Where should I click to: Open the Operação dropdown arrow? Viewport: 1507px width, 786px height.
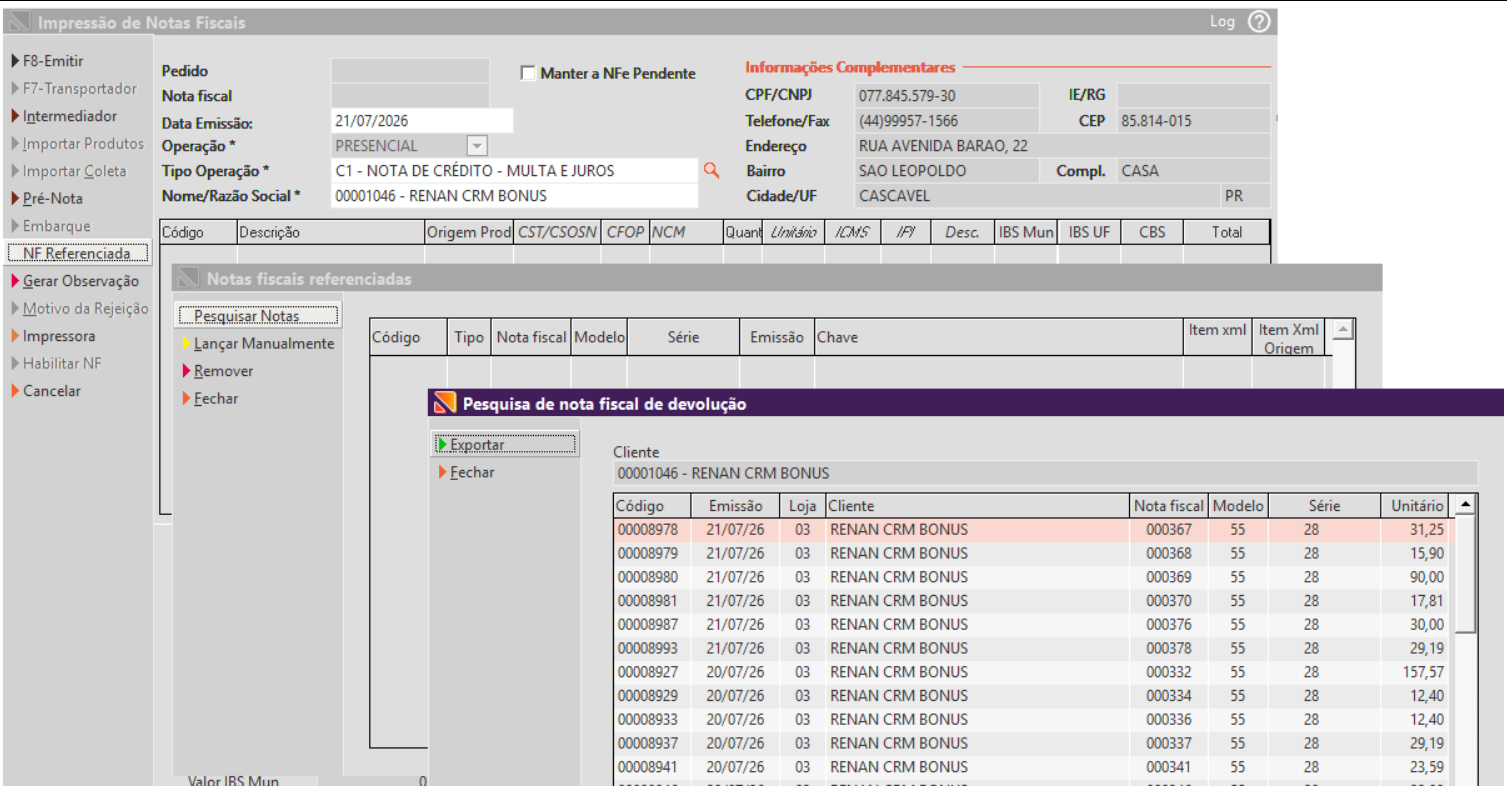click(x=477, y=146)
